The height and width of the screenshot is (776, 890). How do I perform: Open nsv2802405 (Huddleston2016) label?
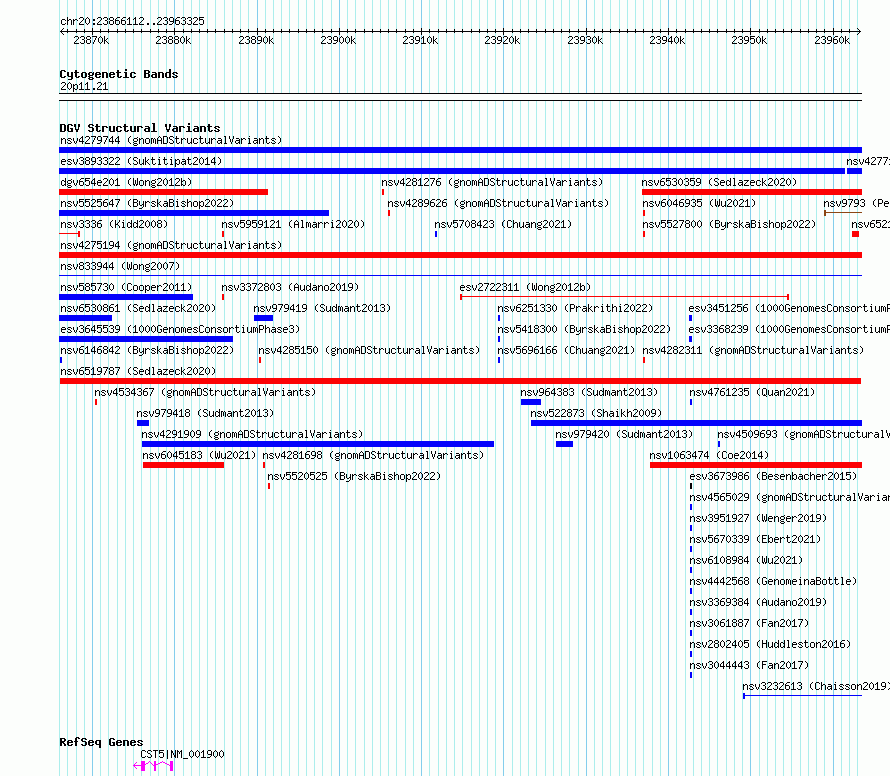[770, 644]
